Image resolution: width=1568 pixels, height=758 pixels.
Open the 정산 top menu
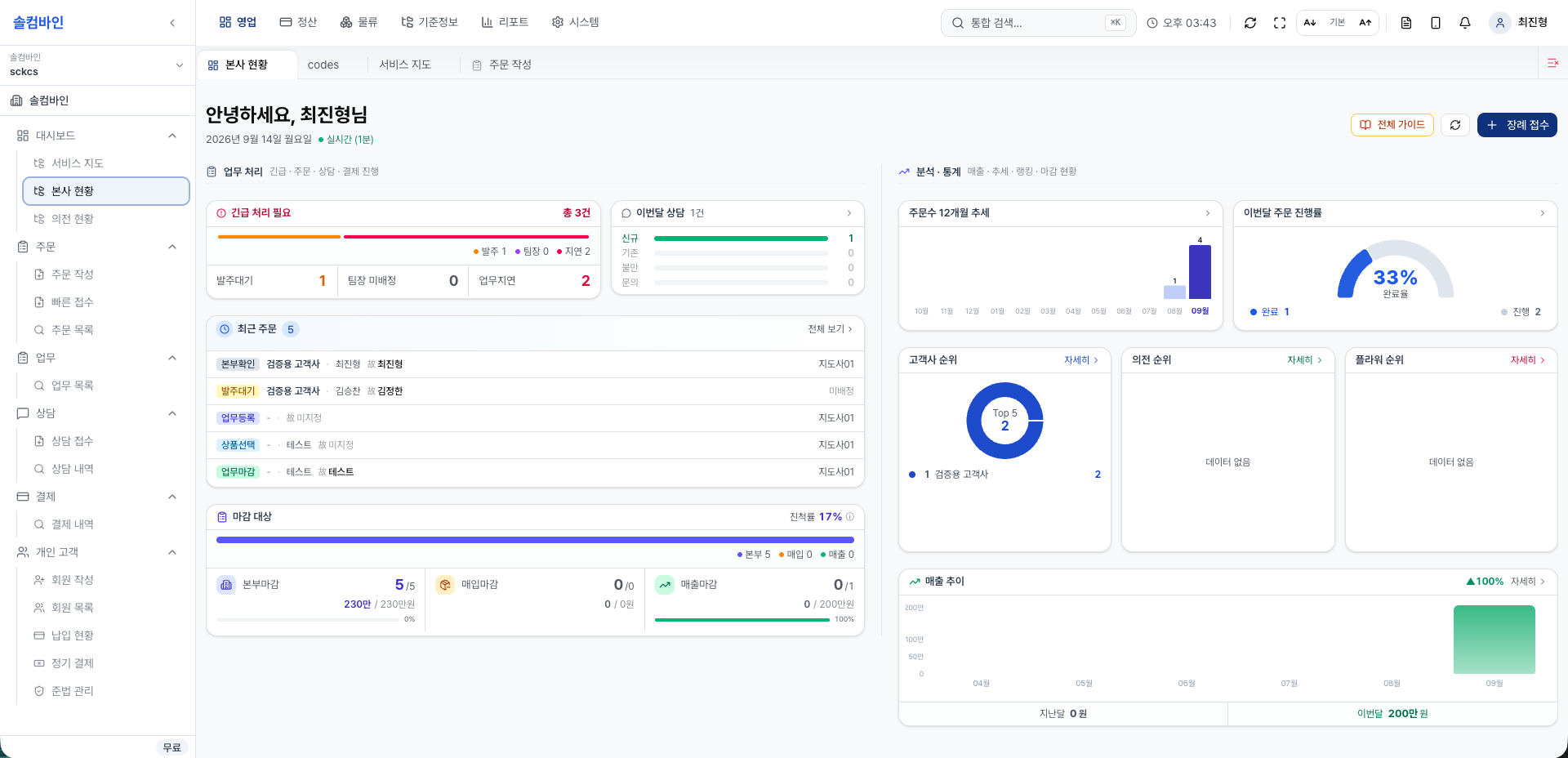[298, 23]
